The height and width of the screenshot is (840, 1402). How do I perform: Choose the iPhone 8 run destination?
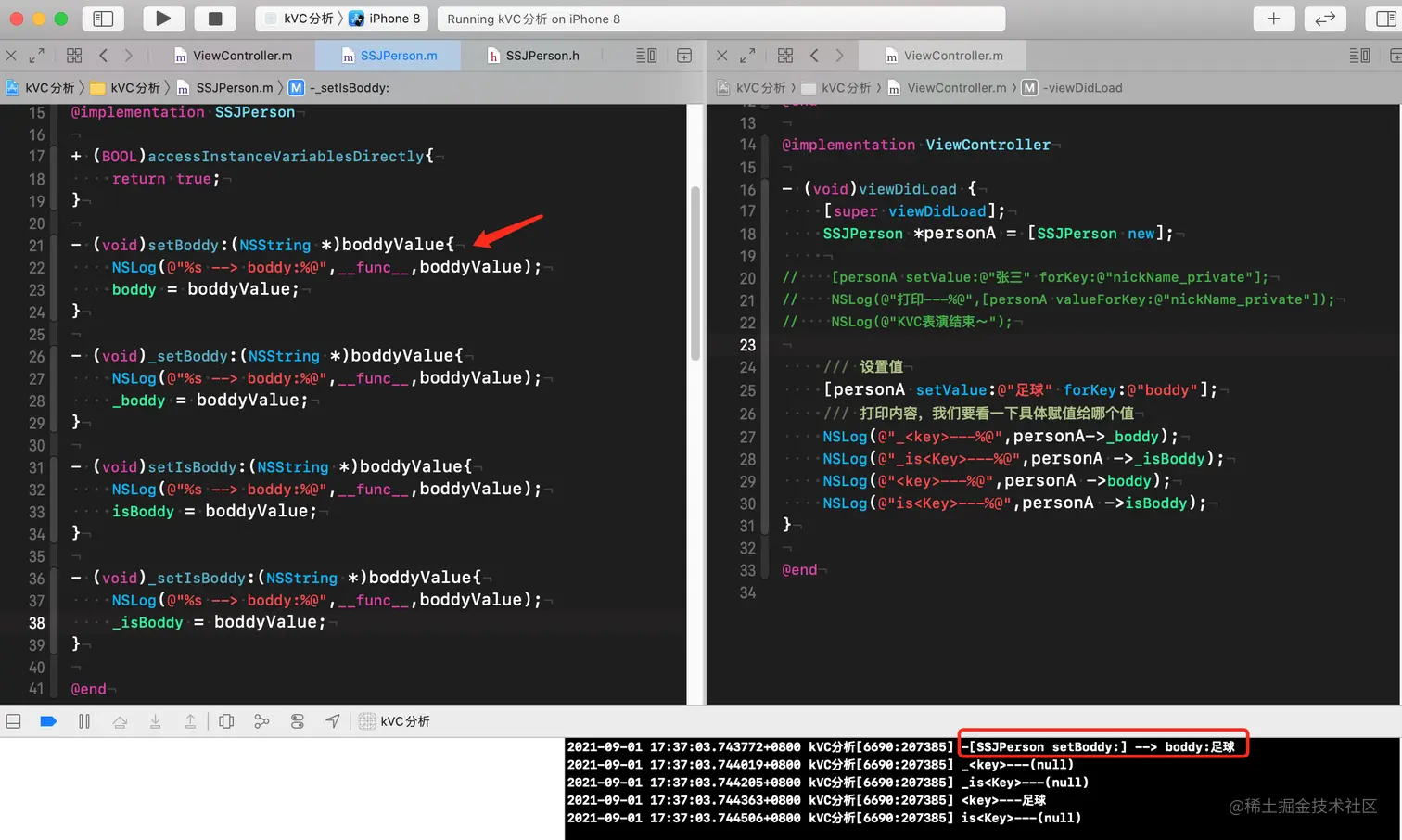coord(385,19)
